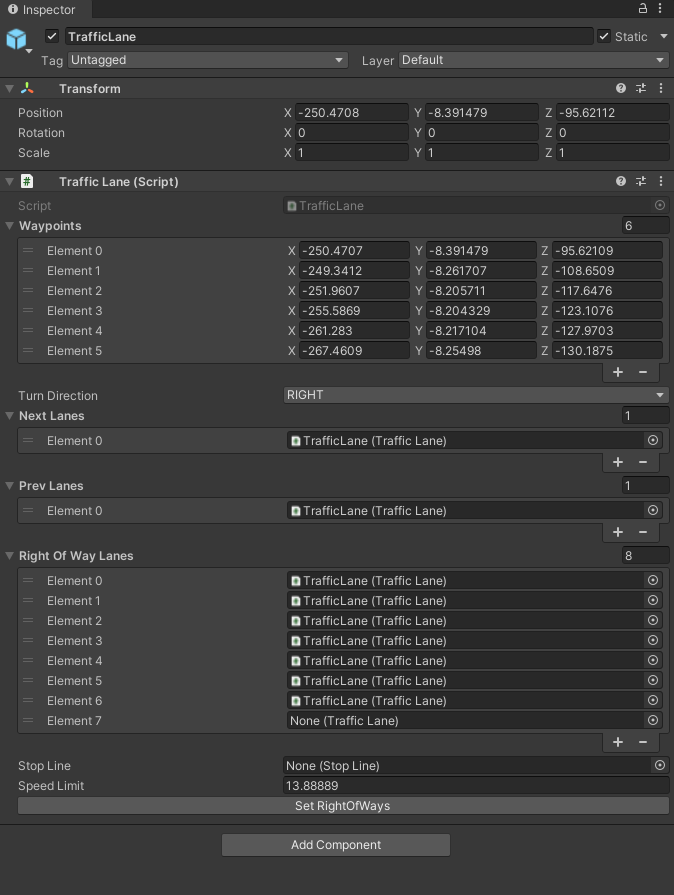Click the Add Component button

click(336, 845)
